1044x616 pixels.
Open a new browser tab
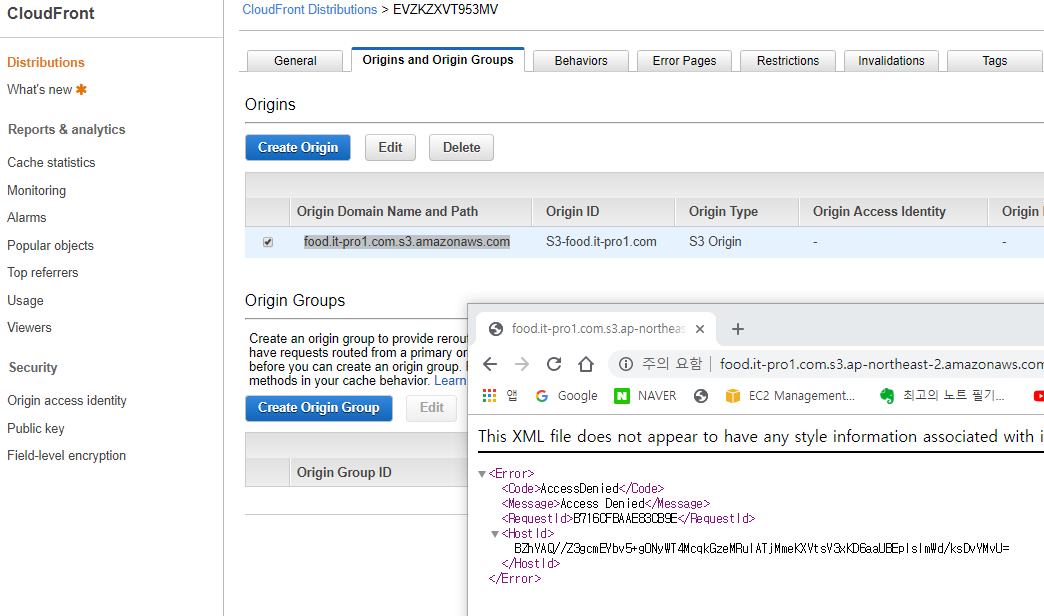738,329
